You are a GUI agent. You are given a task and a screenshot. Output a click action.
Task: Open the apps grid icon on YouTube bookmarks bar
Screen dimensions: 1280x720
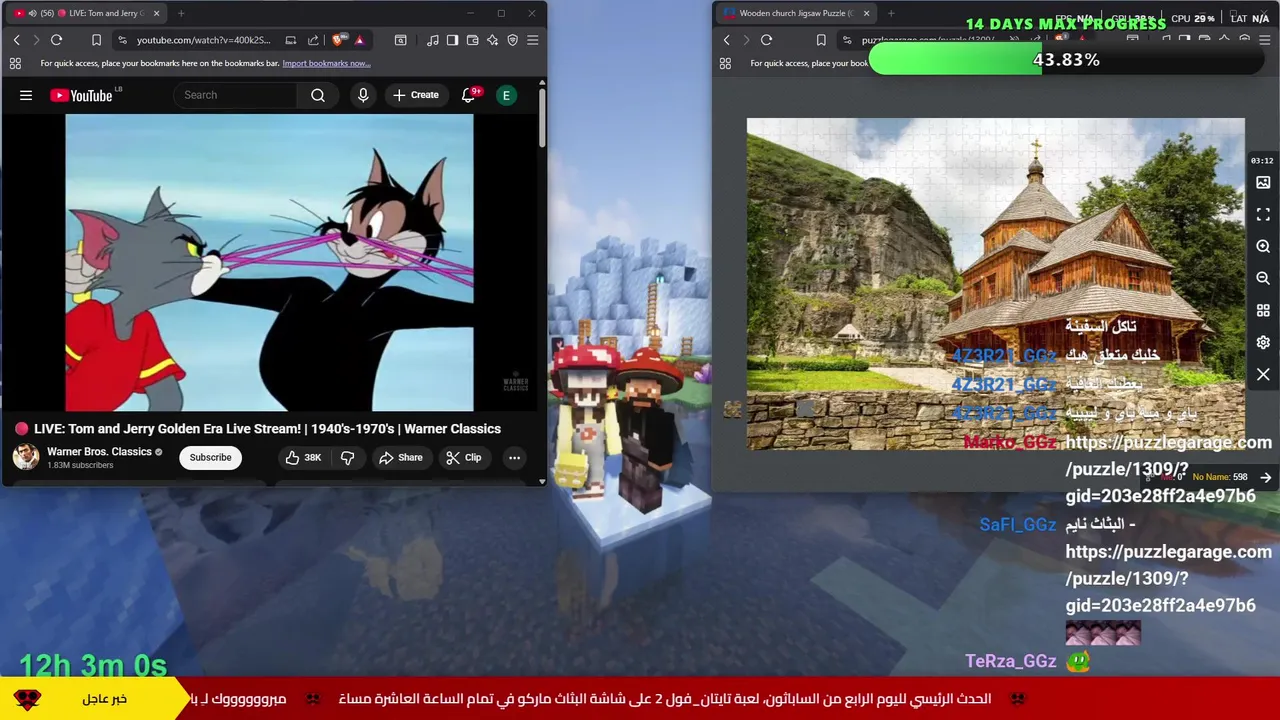coord(15,63)
